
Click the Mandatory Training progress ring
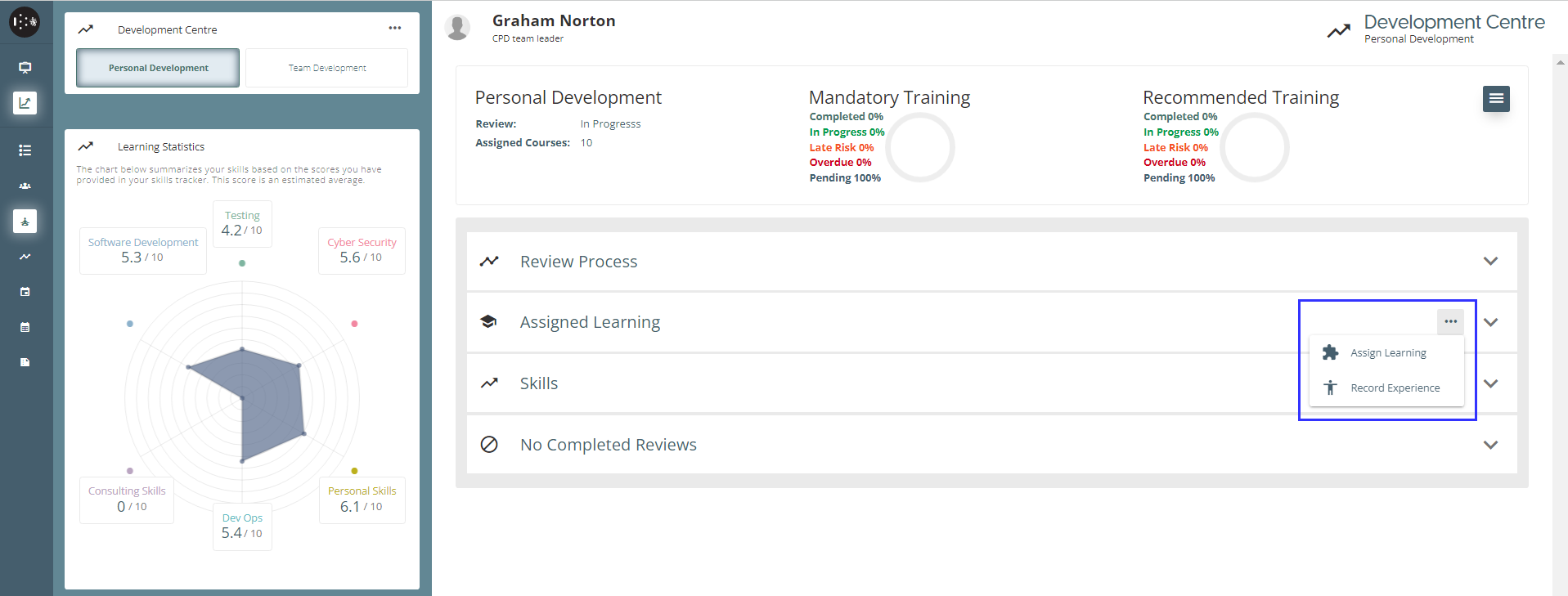coord(920,148)
